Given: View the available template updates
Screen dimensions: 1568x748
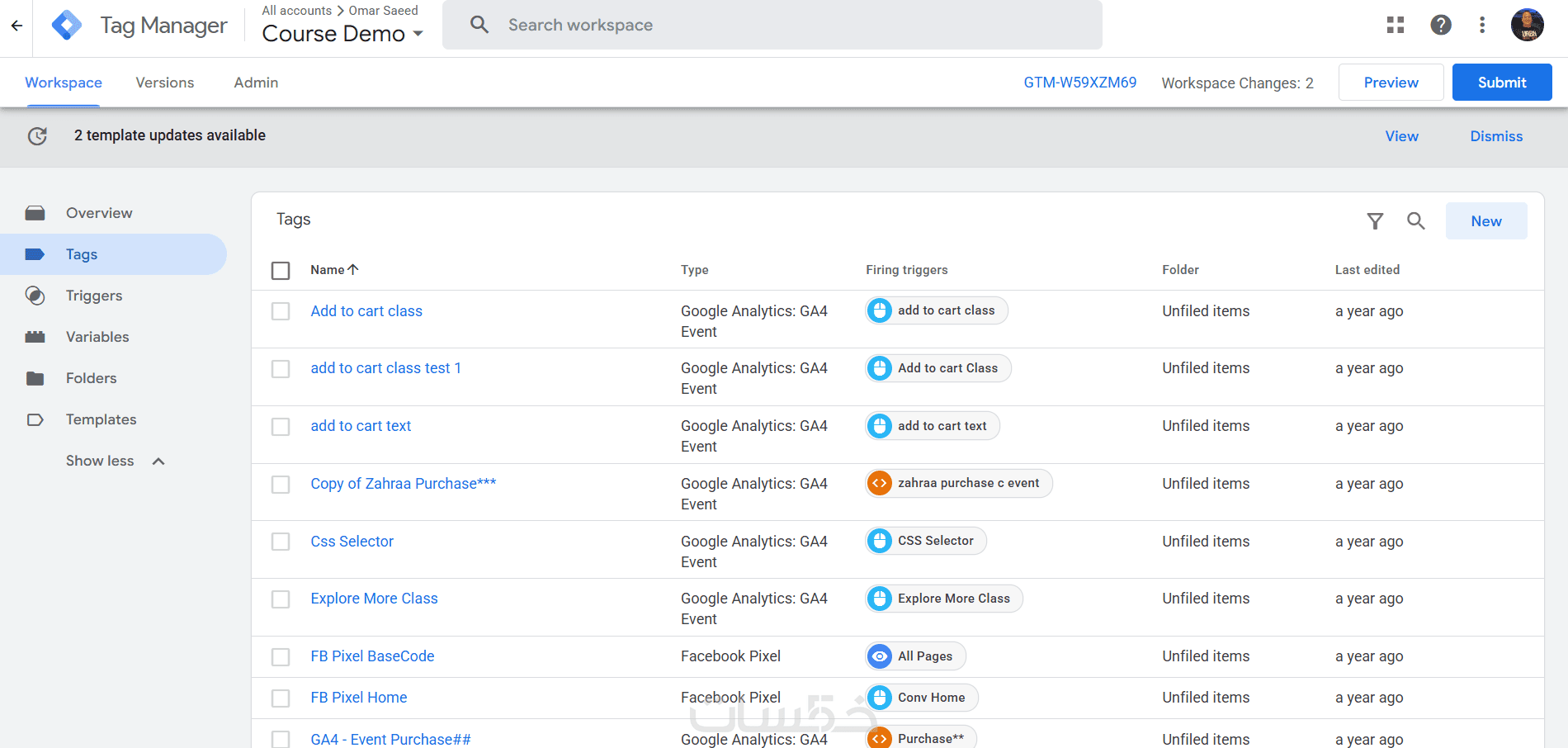Looking at the screenshot, I should [1402, 136].
